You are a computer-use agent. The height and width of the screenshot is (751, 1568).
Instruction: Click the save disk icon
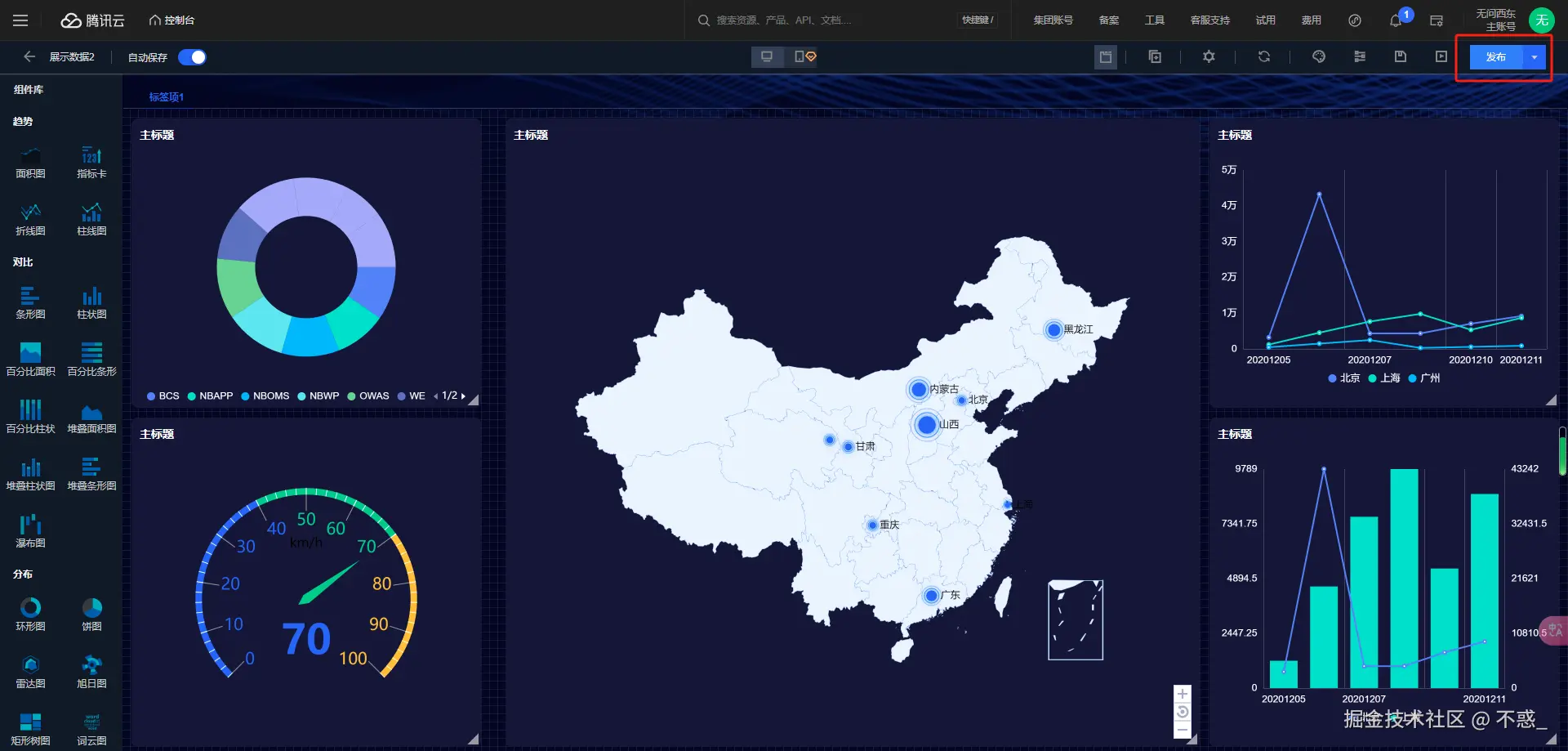tap(1401, 56)
